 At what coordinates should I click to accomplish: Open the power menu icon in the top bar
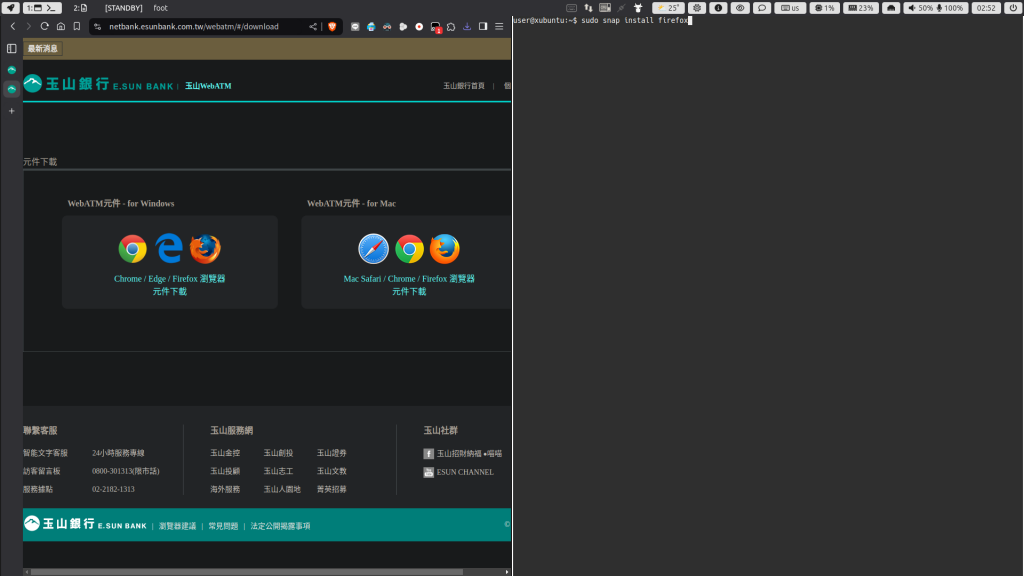1013,8
